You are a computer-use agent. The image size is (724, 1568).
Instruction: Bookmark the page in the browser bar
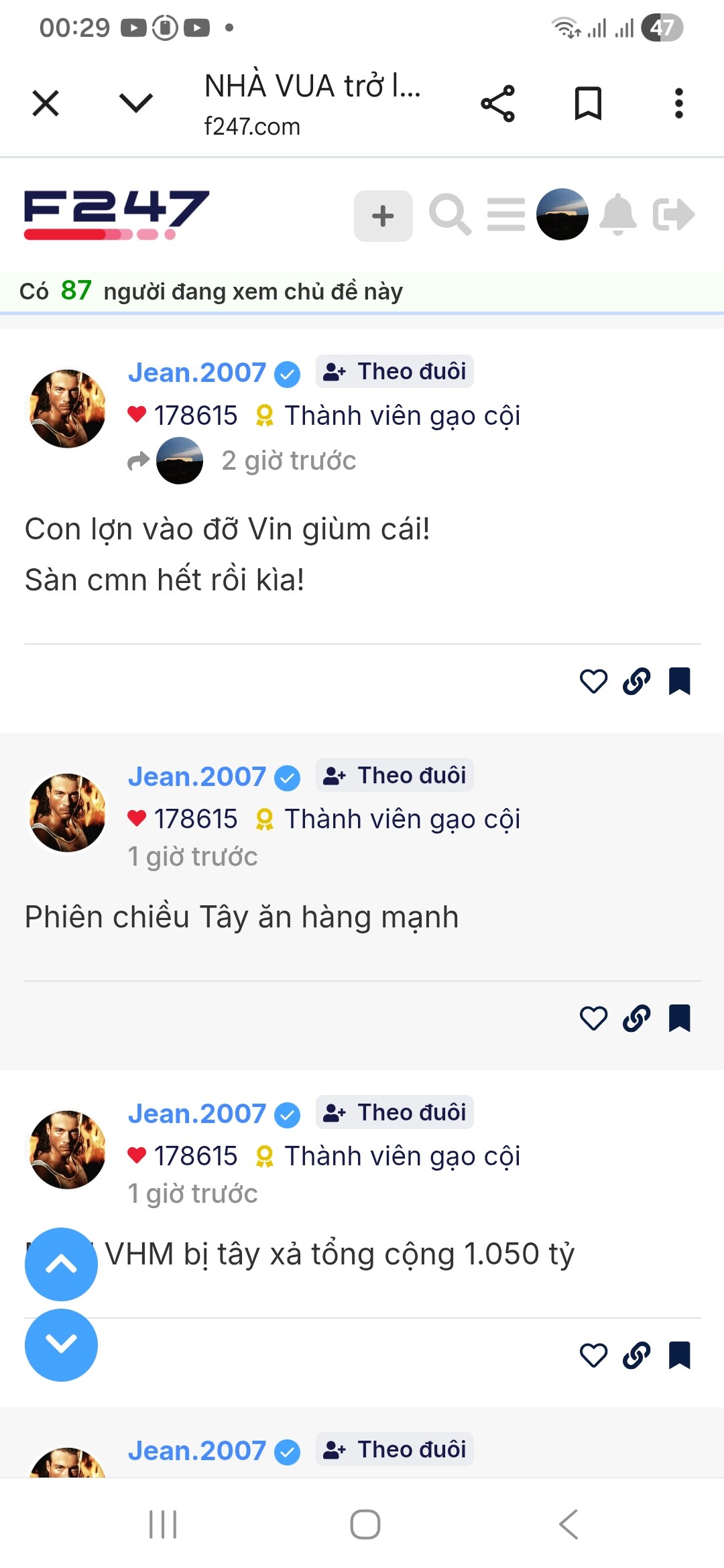coord(588,104)
